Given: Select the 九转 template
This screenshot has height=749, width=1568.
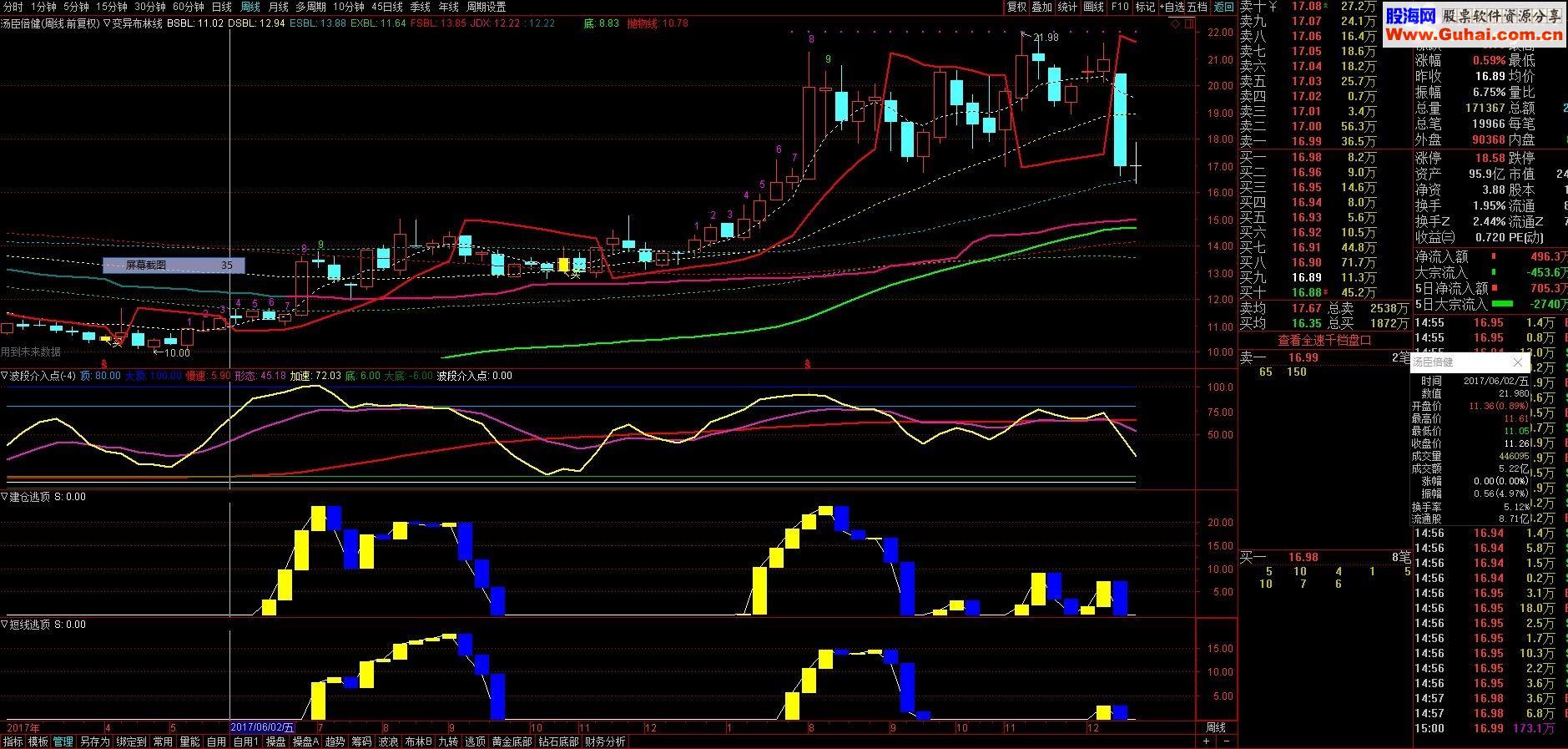Looking at the screenshot, I should pos(448,741).
